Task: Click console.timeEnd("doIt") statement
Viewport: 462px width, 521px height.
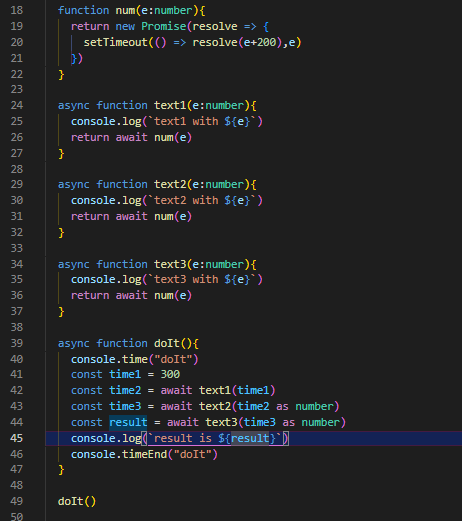Action: point(144,454)
